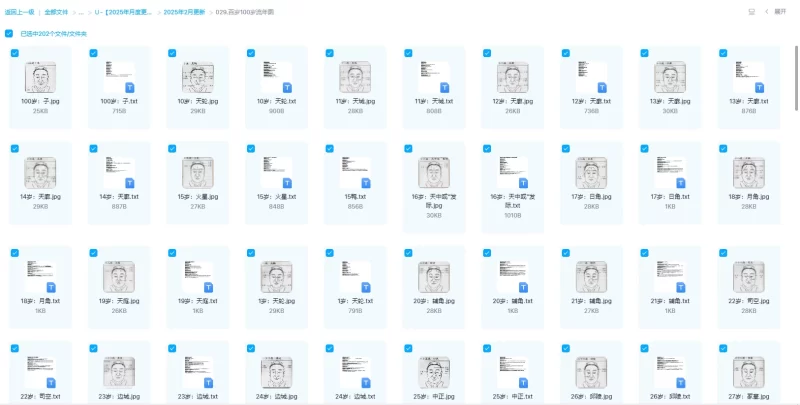Image resolution: width=800 pixels, height=405 pixels.
Task: Click the 返回上一级 back link
Action: tap(19, 12)
